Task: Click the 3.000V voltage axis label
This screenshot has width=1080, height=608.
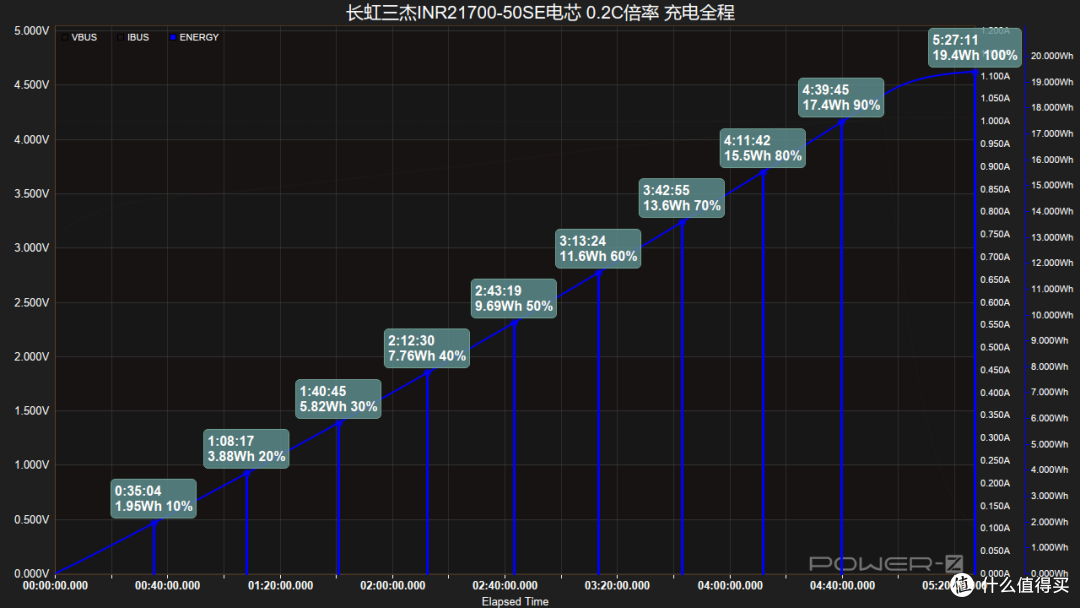Action: [32, 247]
